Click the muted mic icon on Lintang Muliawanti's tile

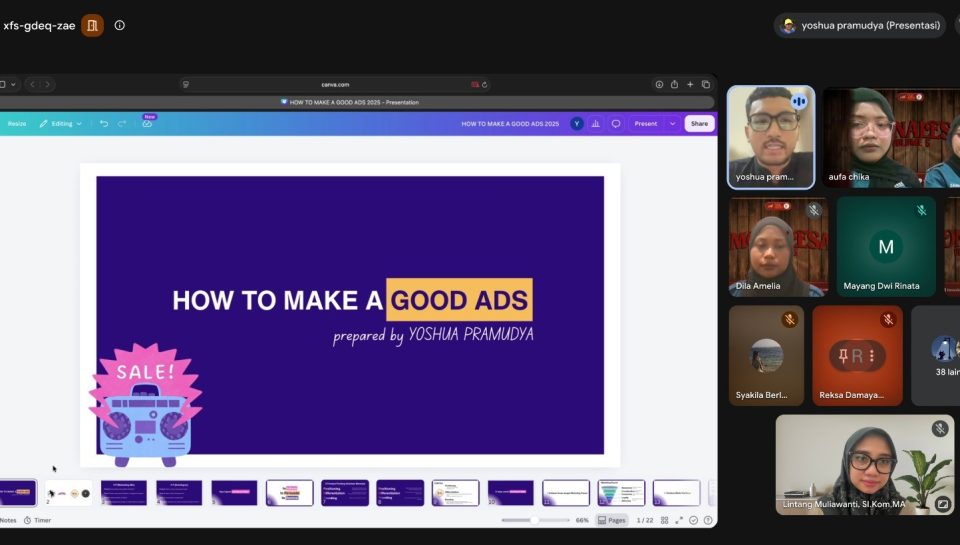coord(940,429)
